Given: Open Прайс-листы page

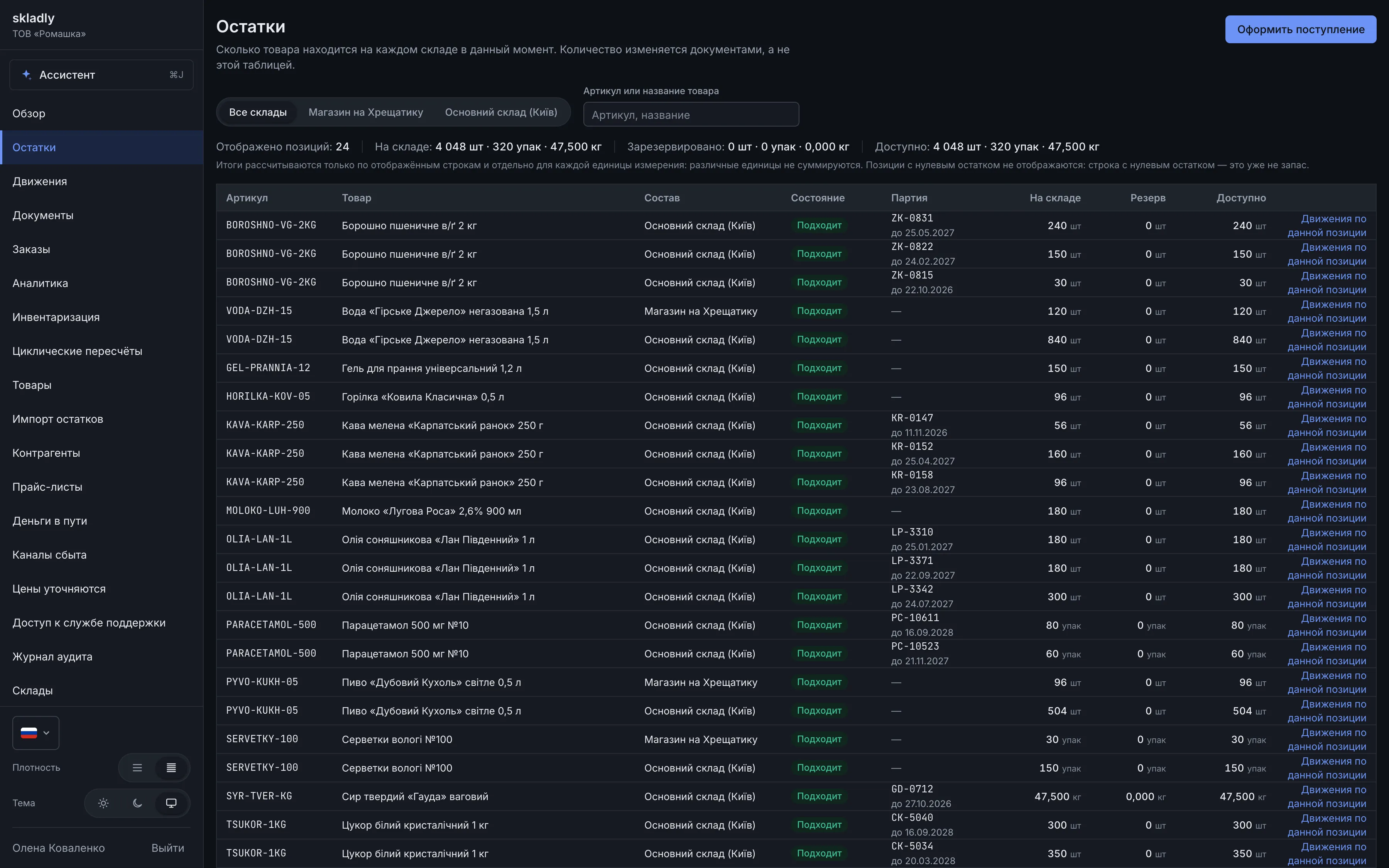Looking at the screenshot, I should [101, 487].
